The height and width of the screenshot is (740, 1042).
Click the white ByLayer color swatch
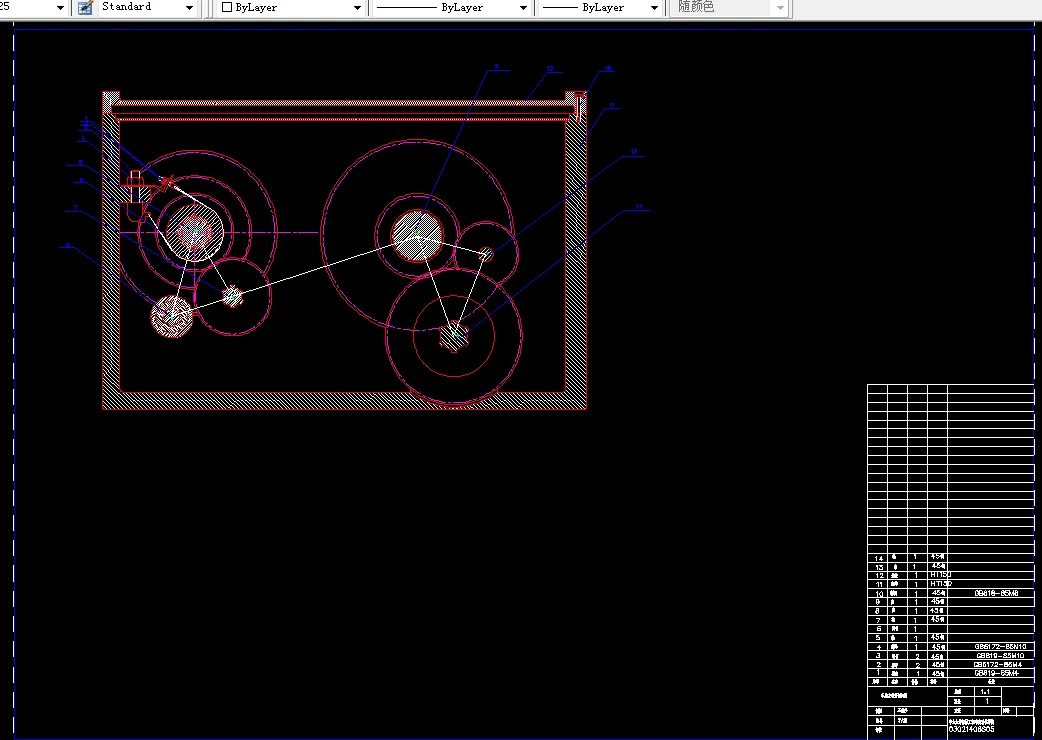[x=227, y=7]
